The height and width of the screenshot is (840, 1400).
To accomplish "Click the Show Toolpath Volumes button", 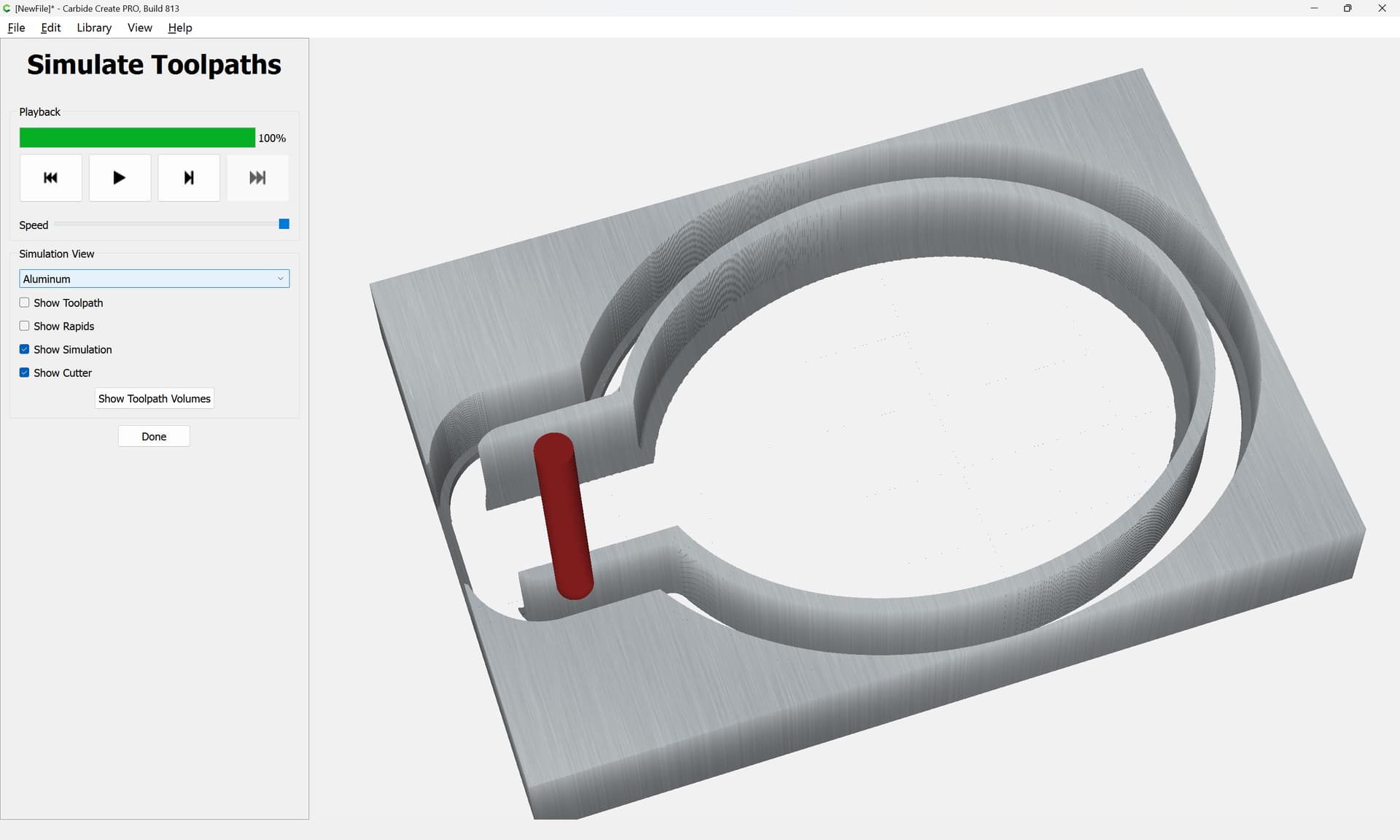I will [154, 398].
